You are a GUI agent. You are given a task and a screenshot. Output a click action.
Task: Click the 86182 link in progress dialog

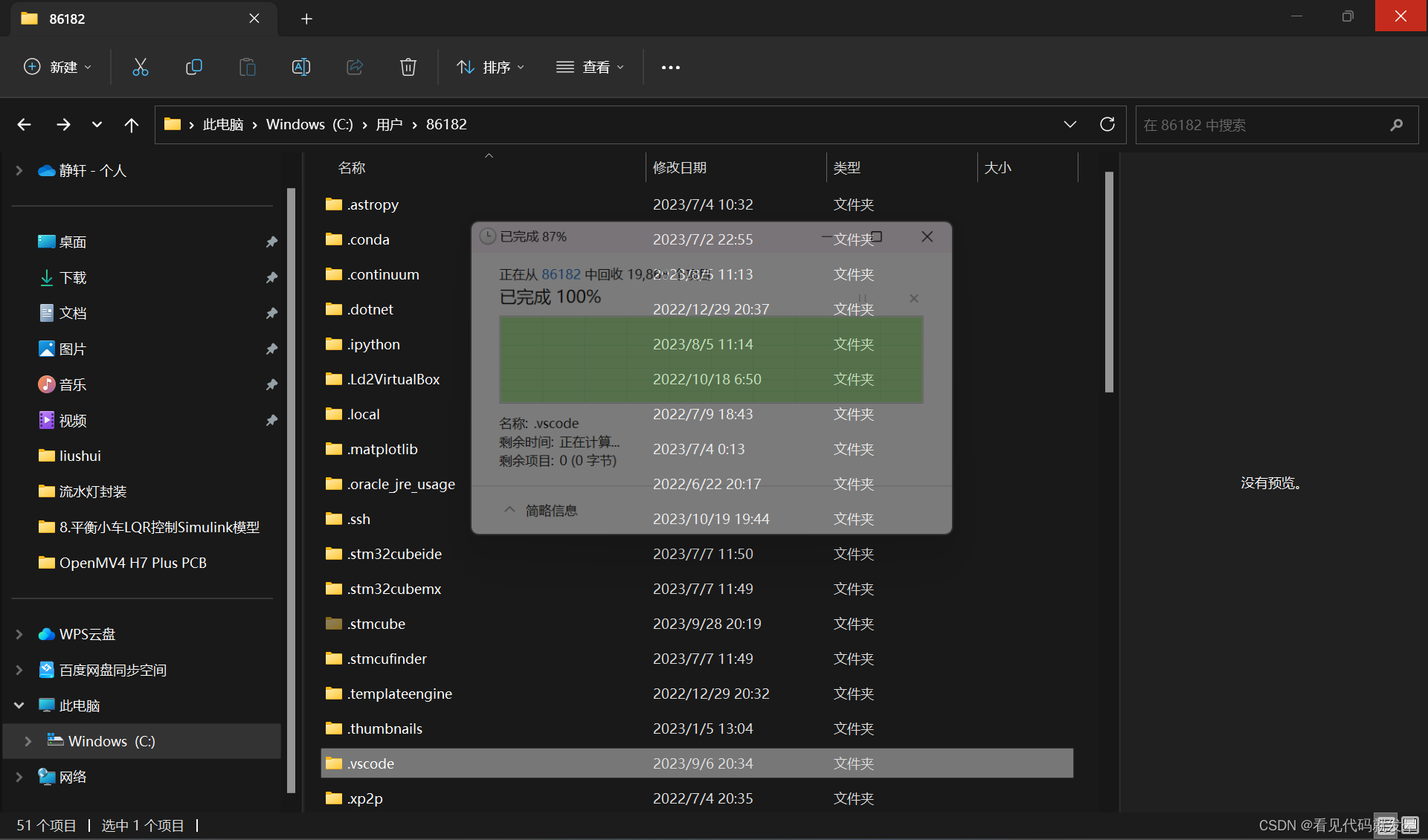tap(561, 274)
